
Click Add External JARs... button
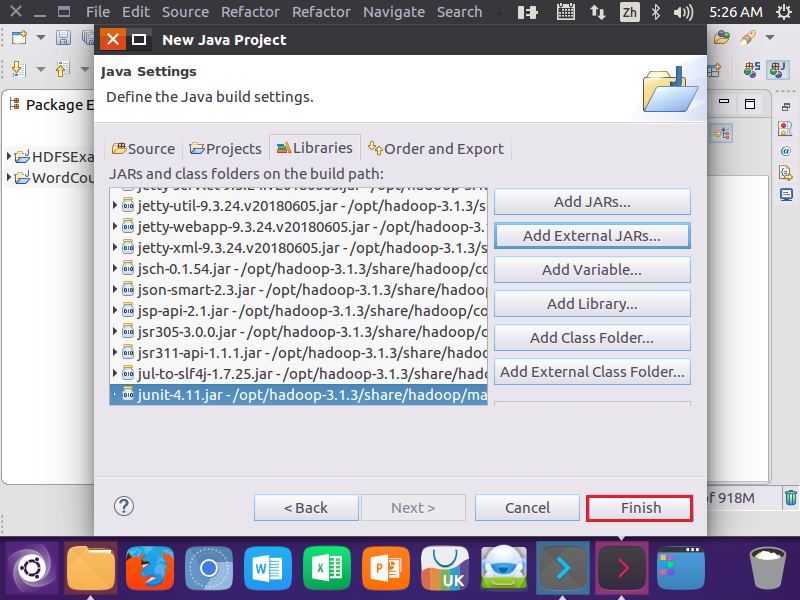coord(592,236)
